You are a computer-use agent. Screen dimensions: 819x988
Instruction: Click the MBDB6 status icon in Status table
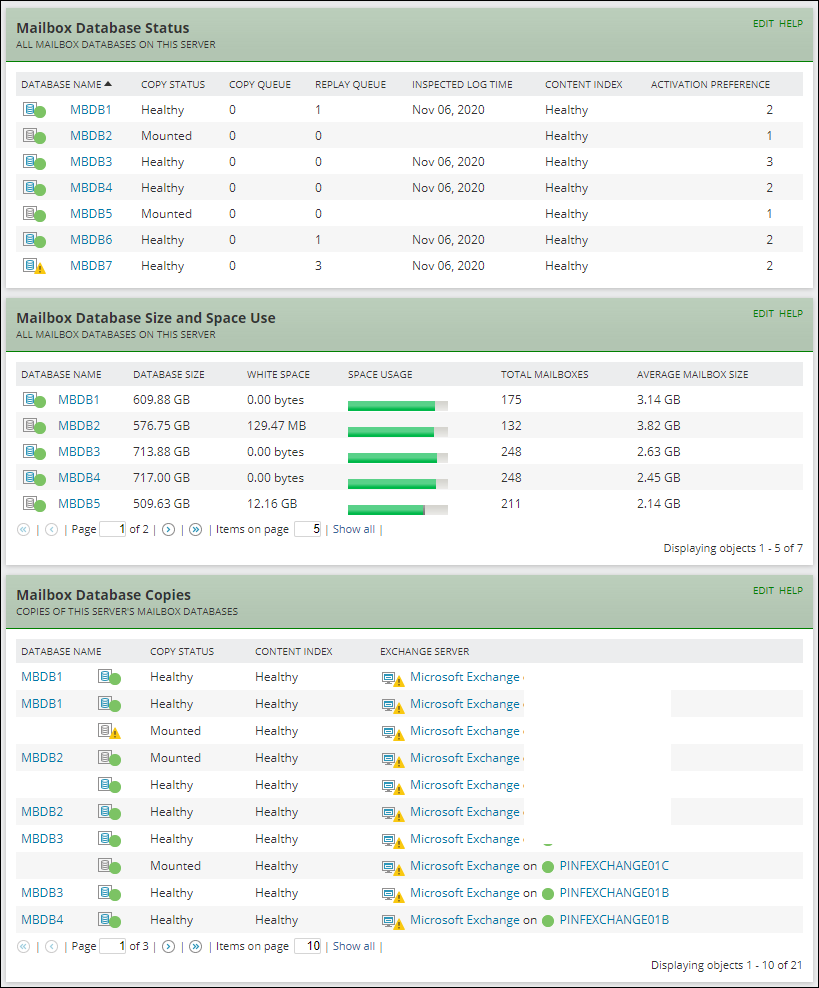pyautogui.click(x=34, y=240)
